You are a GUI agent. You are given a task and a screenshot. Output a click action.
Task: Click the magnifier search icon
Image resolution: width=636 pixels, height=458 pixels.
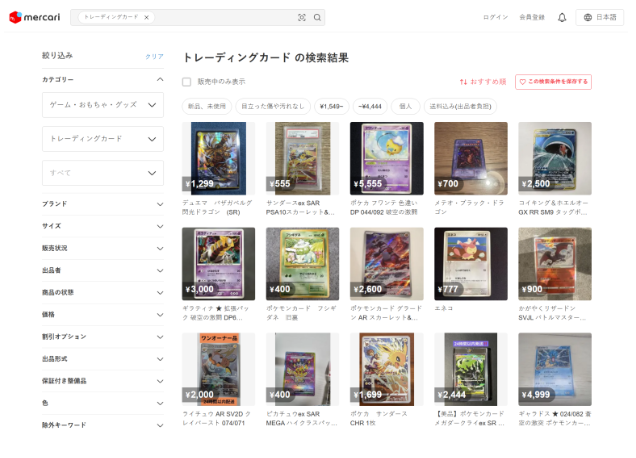point(317,17)
